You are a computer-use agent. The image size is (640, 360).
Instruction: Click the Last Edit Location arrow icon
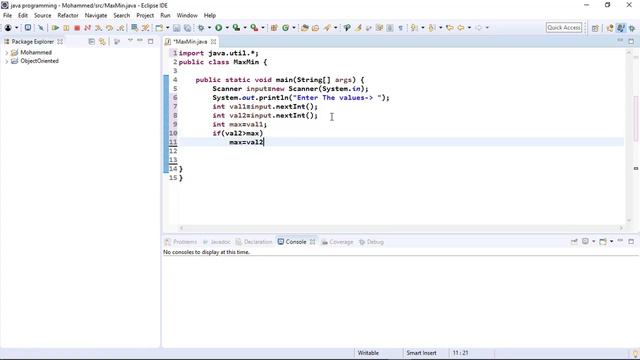tap(450, 28)
